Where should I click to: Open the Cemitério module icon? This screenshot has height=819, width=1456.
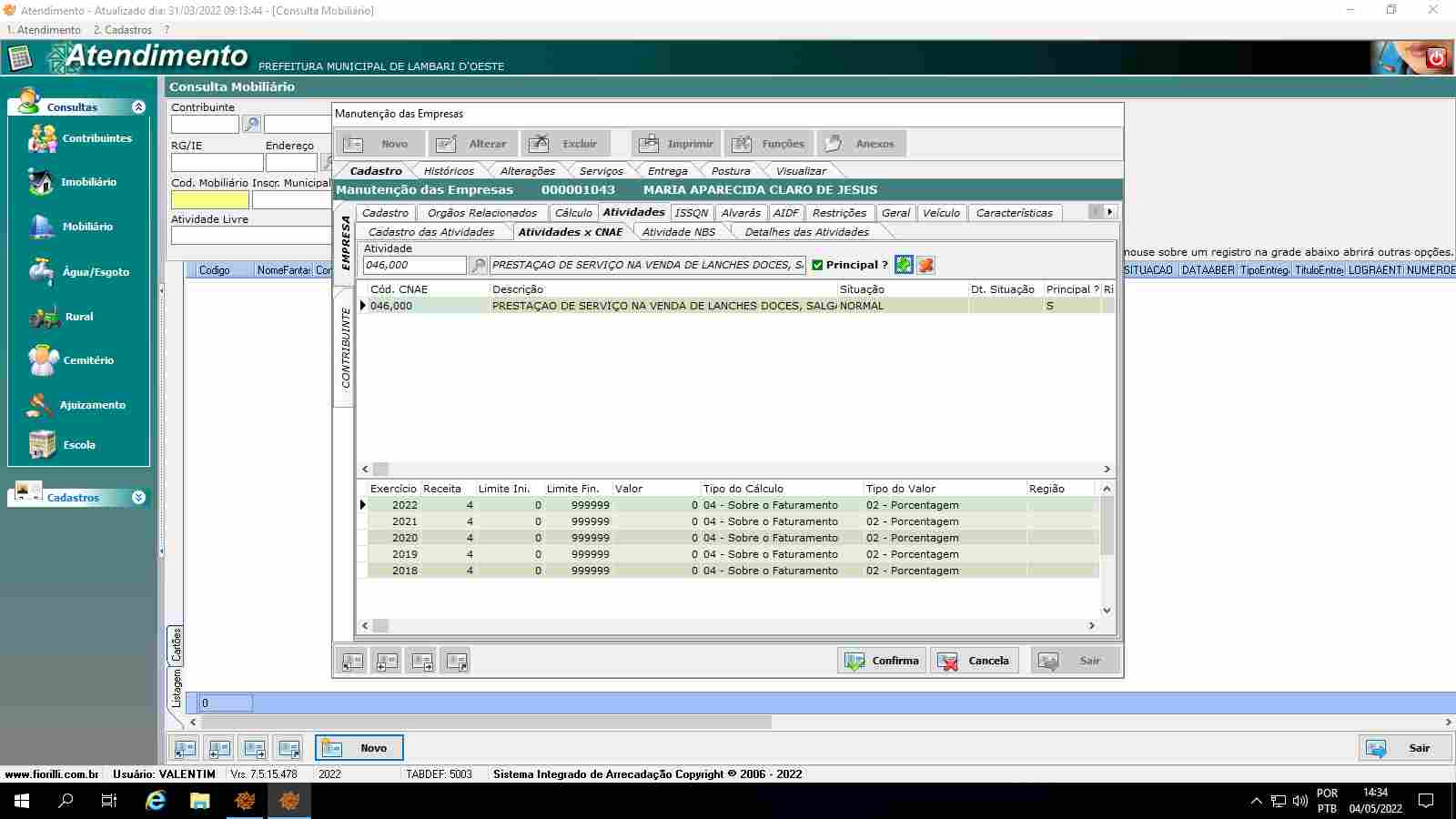43,360
